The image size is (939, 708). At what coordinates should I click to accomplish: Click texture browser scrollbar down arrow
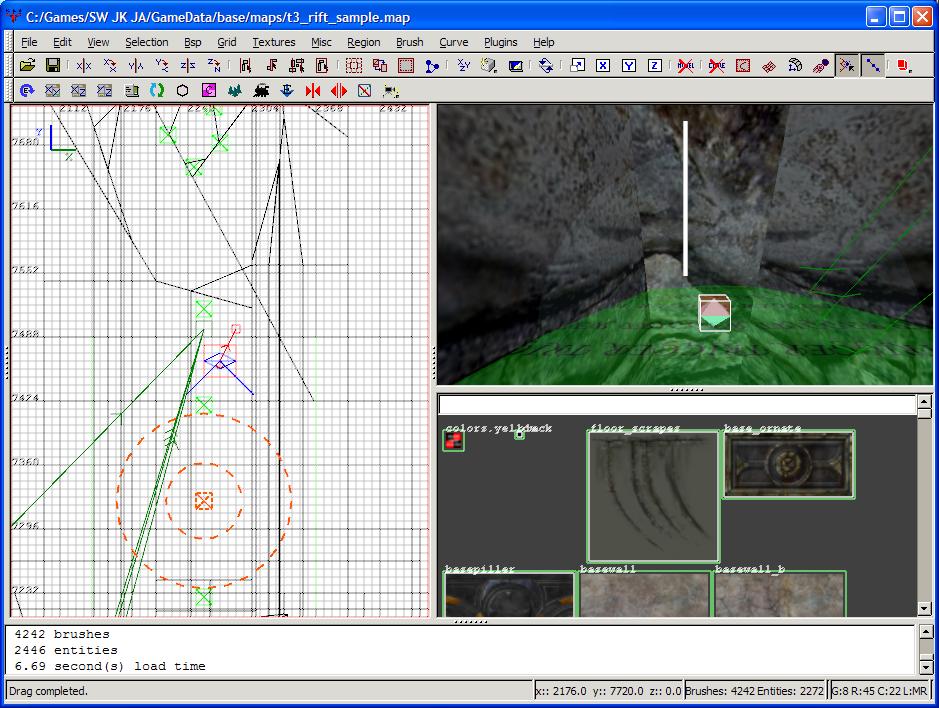925,609
